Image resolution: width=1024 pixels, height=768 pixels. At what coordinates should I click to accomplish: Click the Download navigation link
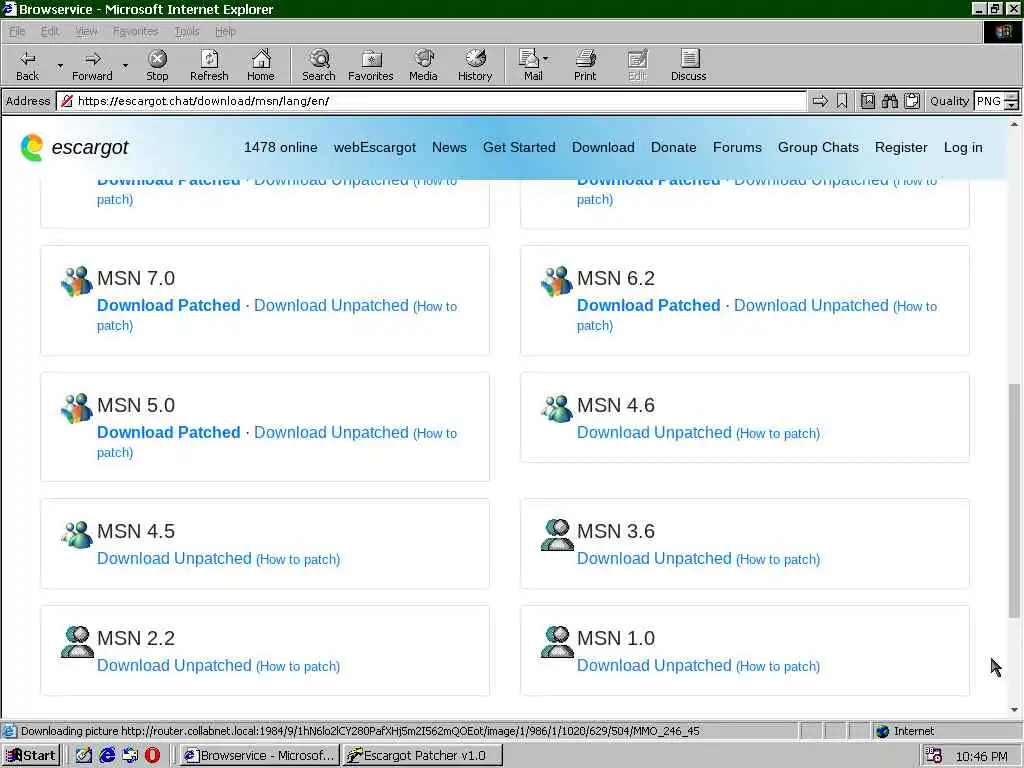tap(603, 148)
